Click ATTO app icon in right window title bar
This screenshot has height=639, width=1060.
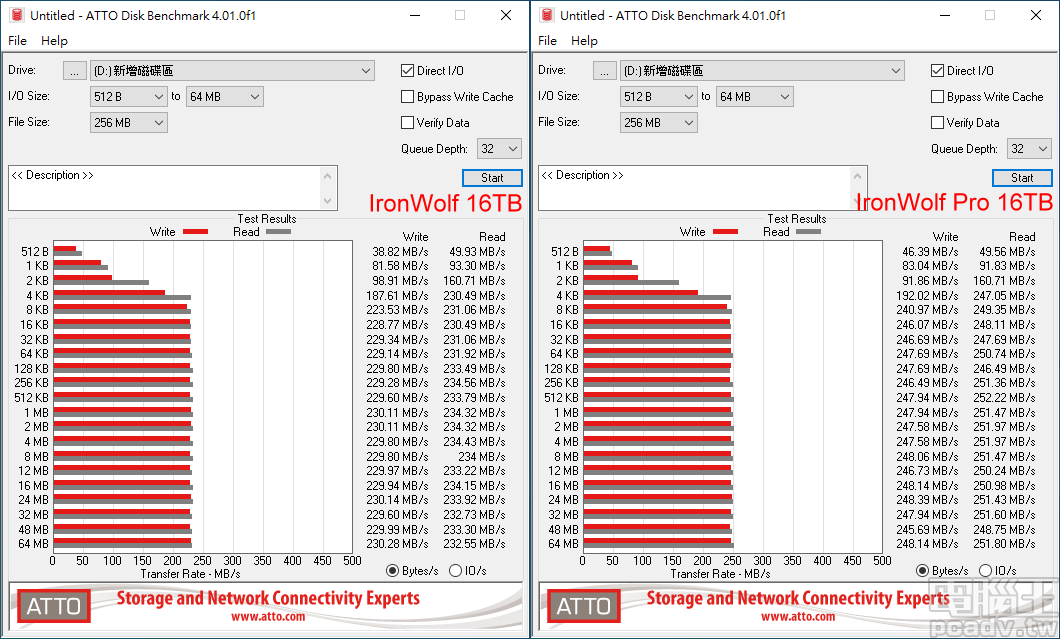[547, 15]
